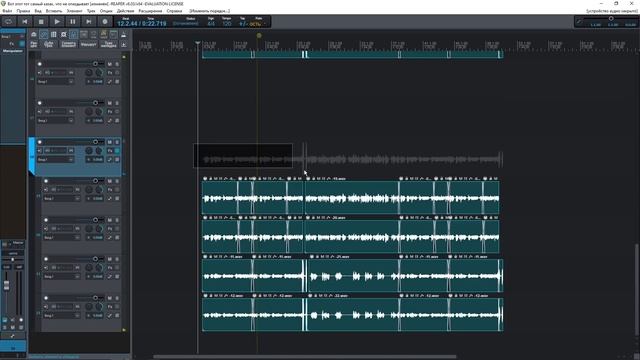The image size is (640, 360).
Task: Open the Справка menu
Action: coord(174,11)
